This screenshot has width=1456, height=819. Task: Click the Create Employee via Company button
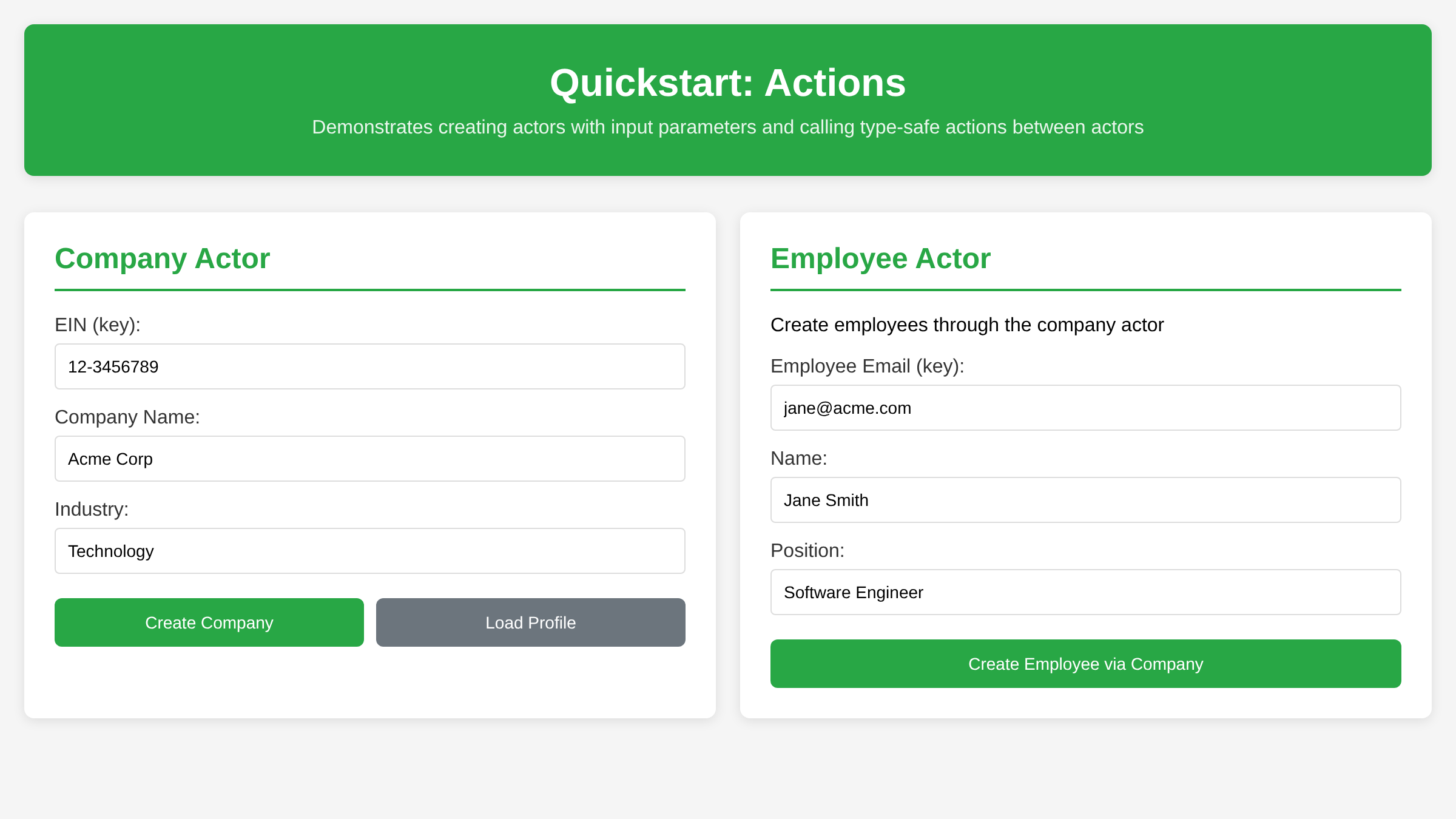[1085, 664]
